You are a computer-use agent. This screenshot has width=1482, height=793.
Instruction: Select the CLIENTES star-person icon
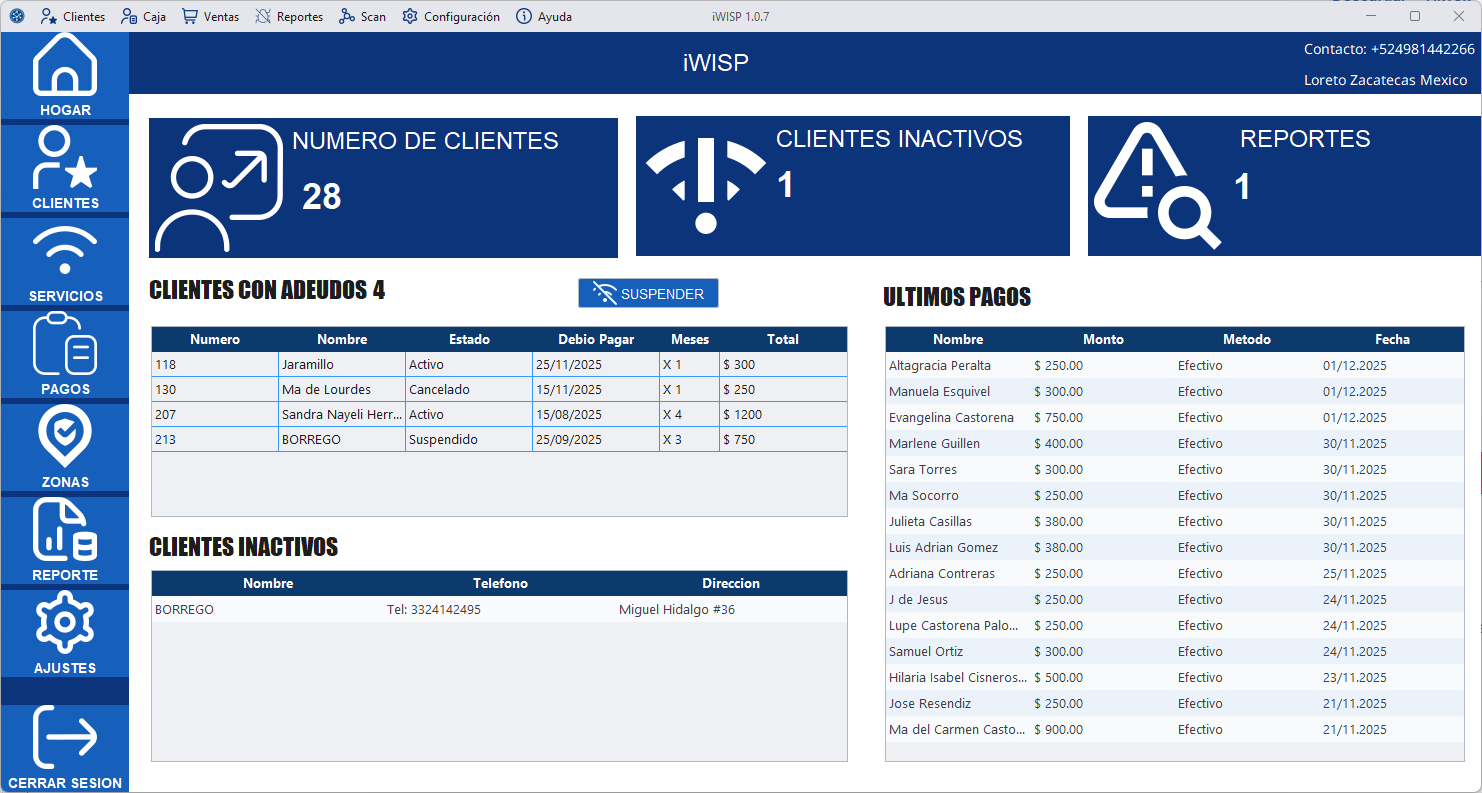coord(64,158)
